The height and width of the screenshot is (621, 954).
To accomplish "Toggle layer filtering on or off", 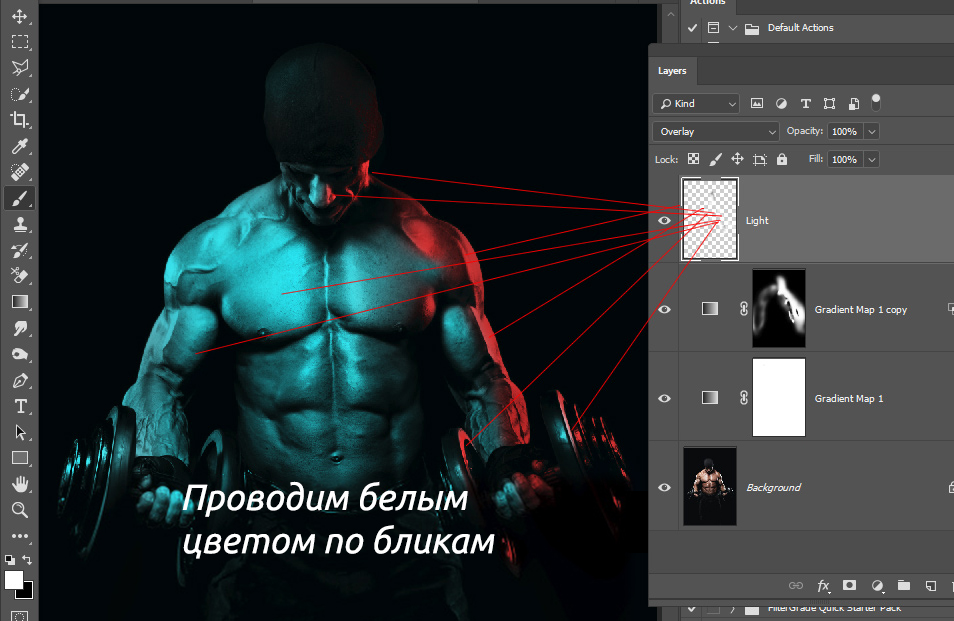I will [876, 103].
